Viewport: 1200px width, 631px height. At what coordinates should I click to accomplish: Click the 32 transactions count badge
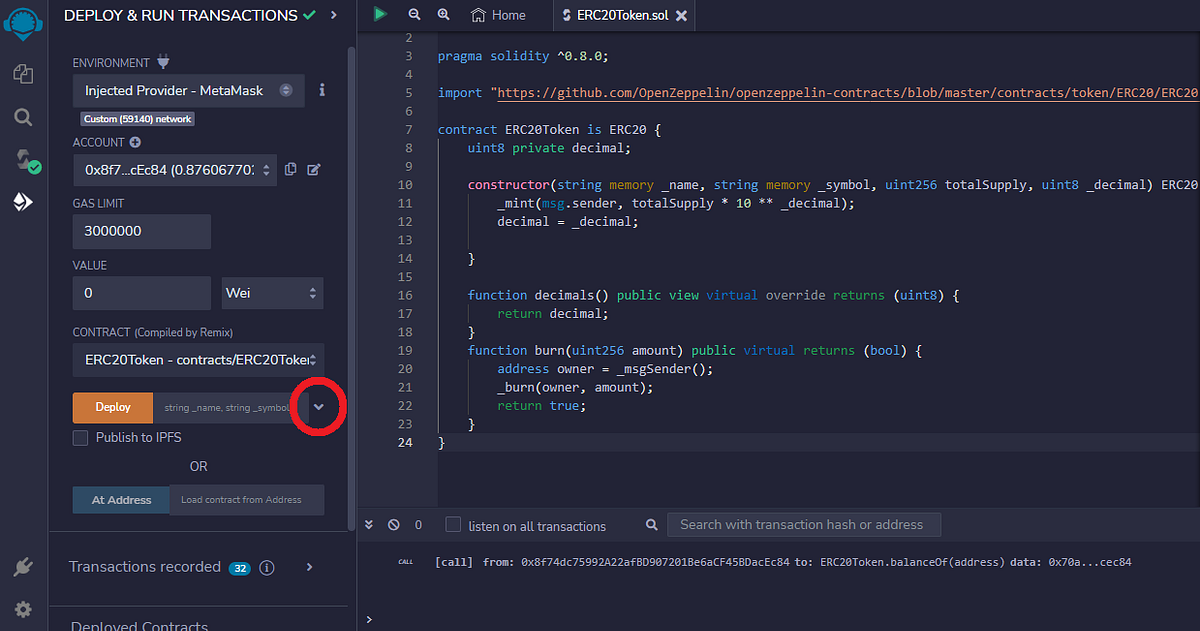pyautogui.click(x=240, y=568)
